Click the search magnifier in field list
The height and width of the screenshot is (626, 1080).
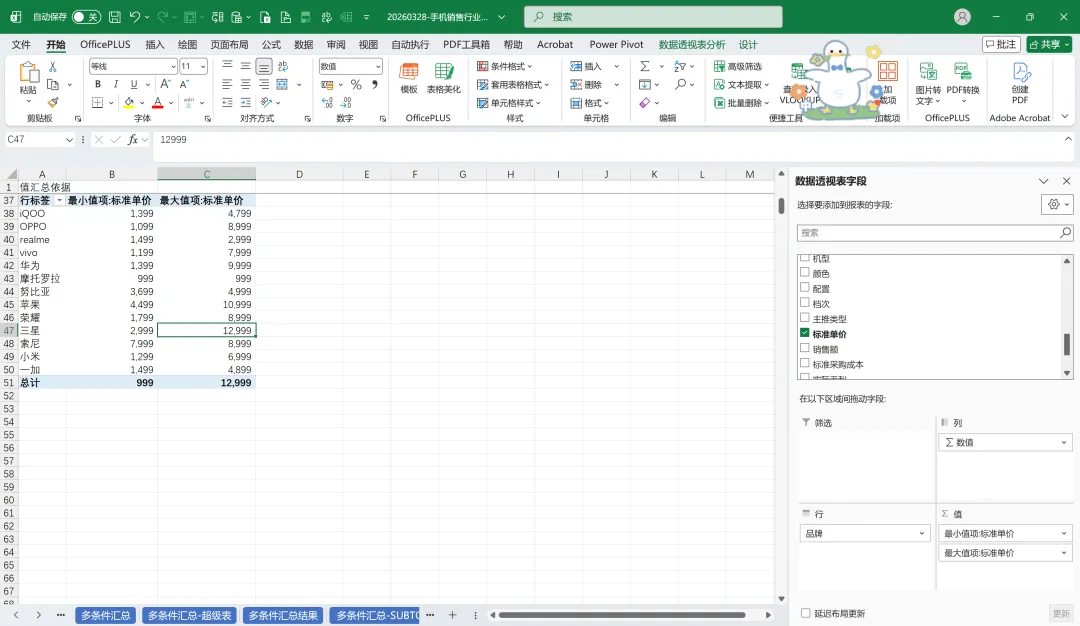[1065, 233]
